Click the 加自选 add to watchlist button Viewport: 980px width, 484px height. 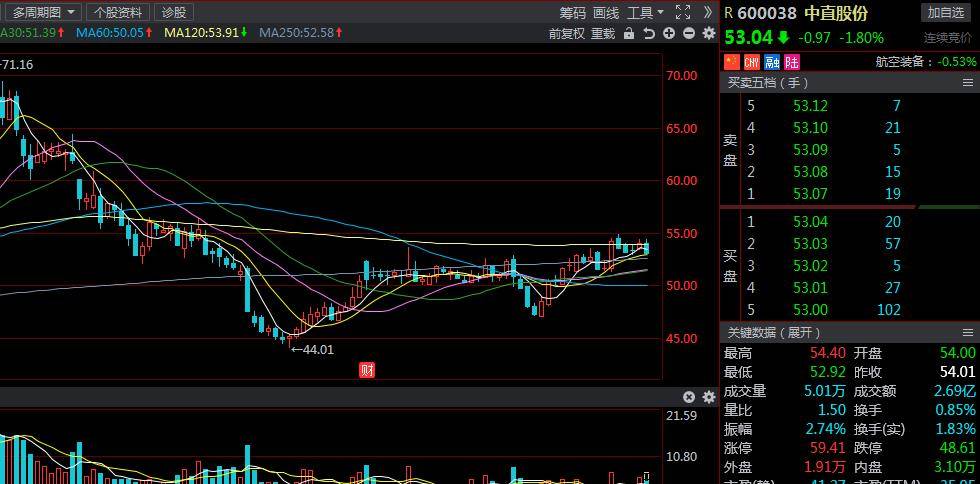coord(945,12)
